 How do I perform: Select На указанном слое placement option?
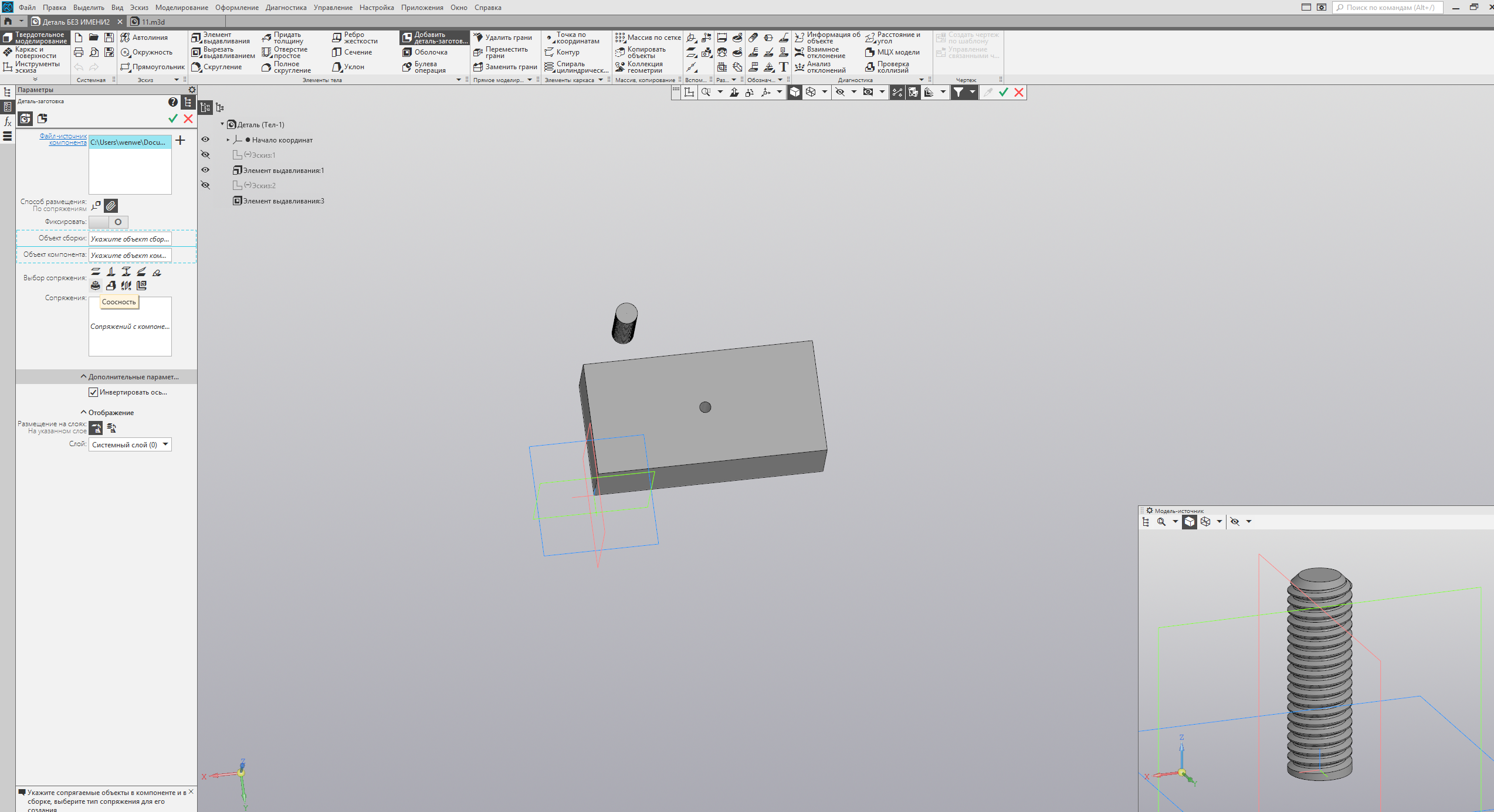[x=96, y=428]
